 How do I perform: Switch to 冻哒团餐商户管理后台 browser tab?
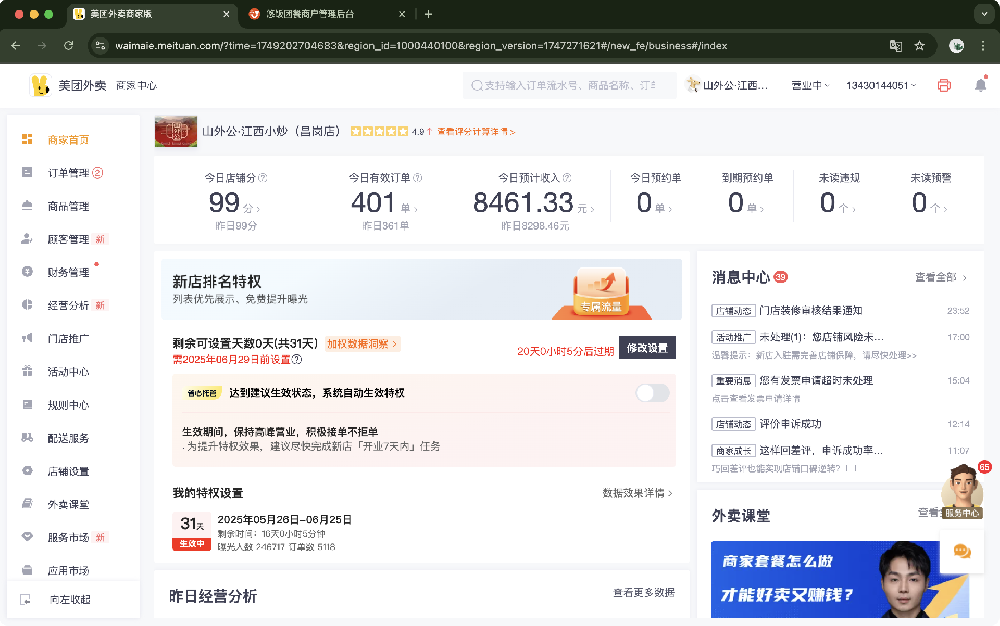click(x=310, y=14)
